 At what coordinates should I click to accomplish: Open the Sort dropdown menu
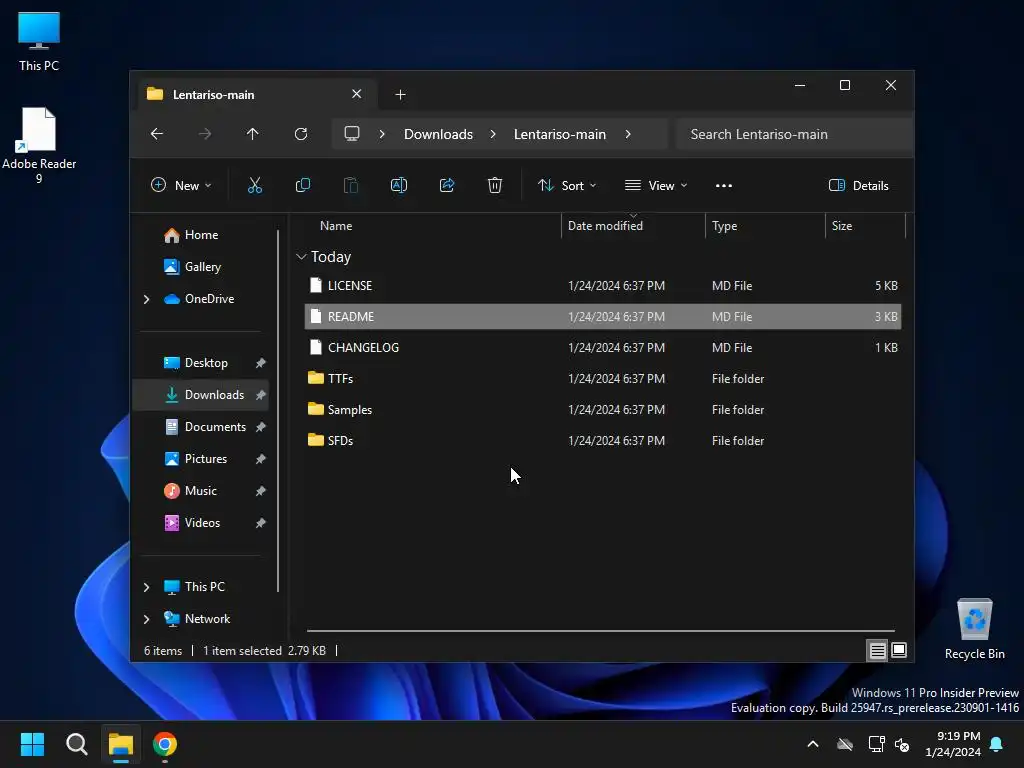tap(567, 185)
